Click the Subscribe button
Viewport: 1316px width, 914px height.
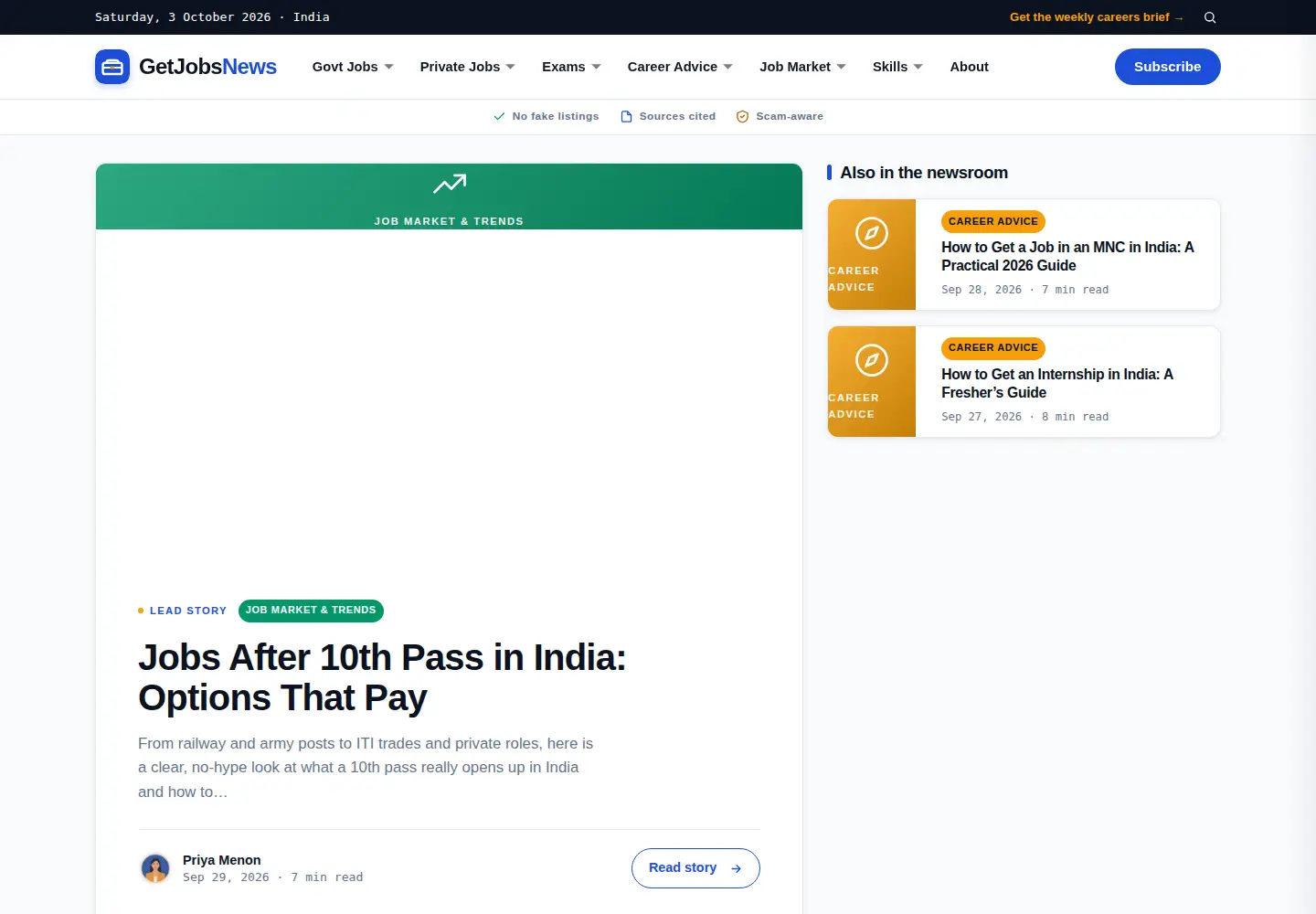[1168, 67]
